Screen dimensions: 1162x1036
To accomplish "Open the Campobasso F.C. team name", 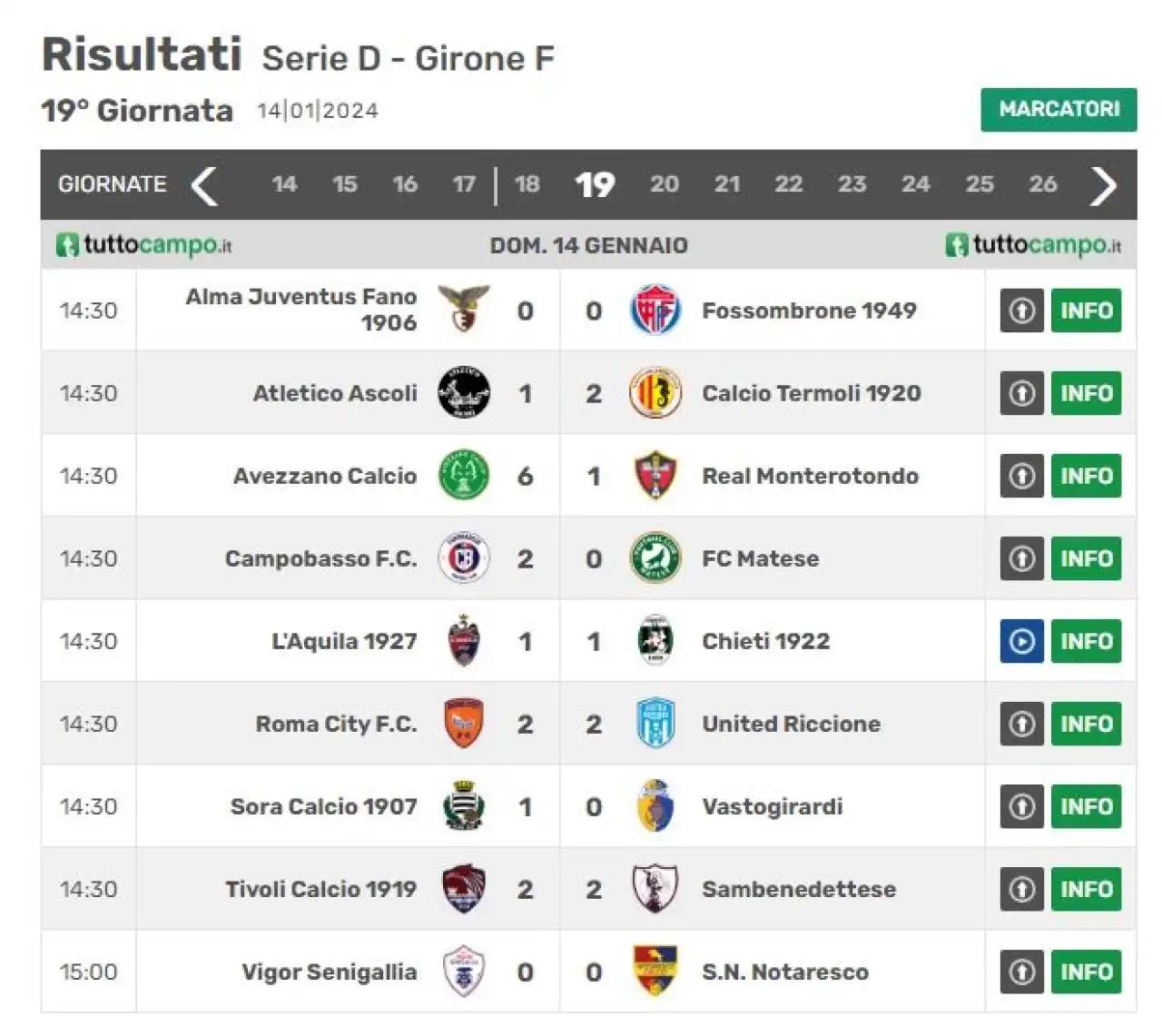I will click(321, 558).
